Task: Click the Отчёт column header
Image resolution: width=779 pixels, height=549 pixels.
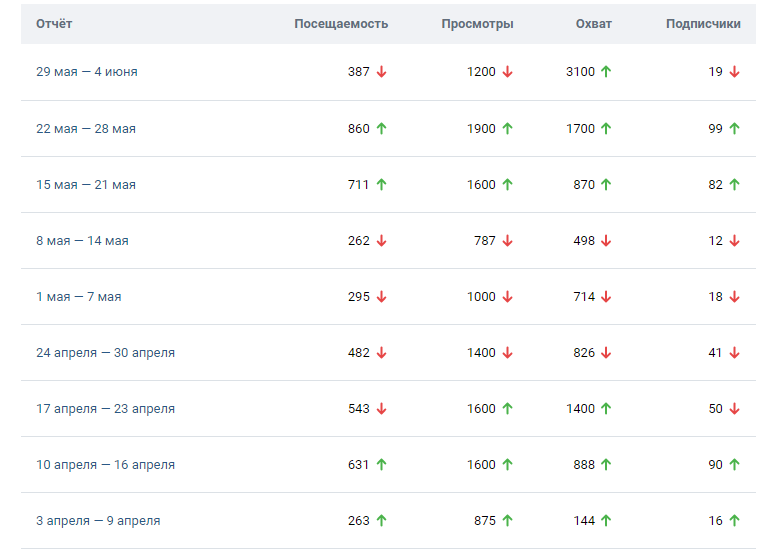Action: coord(54,24)
